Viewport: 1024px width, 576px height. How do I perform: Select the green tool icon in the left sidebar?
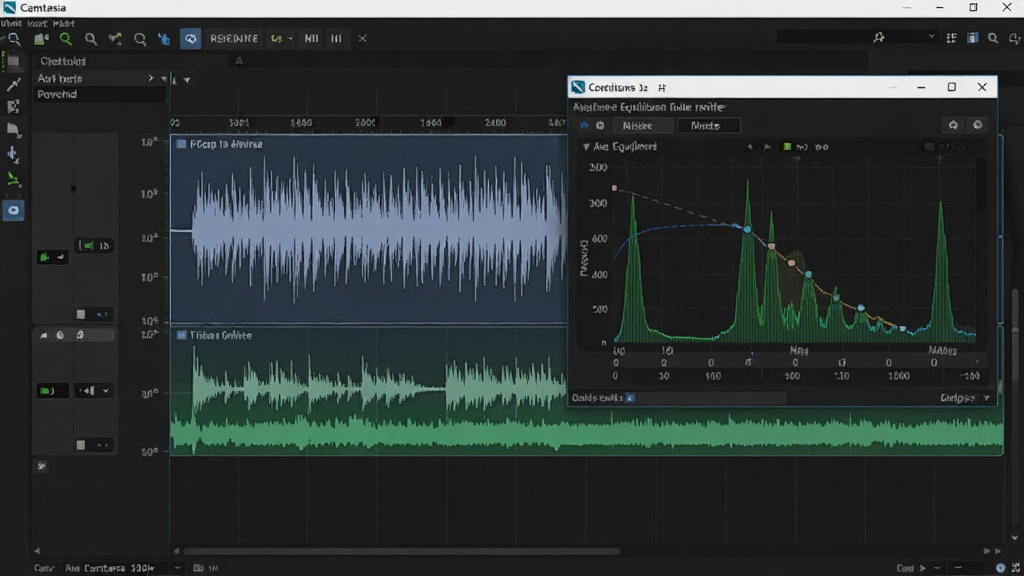coord(13,179)
